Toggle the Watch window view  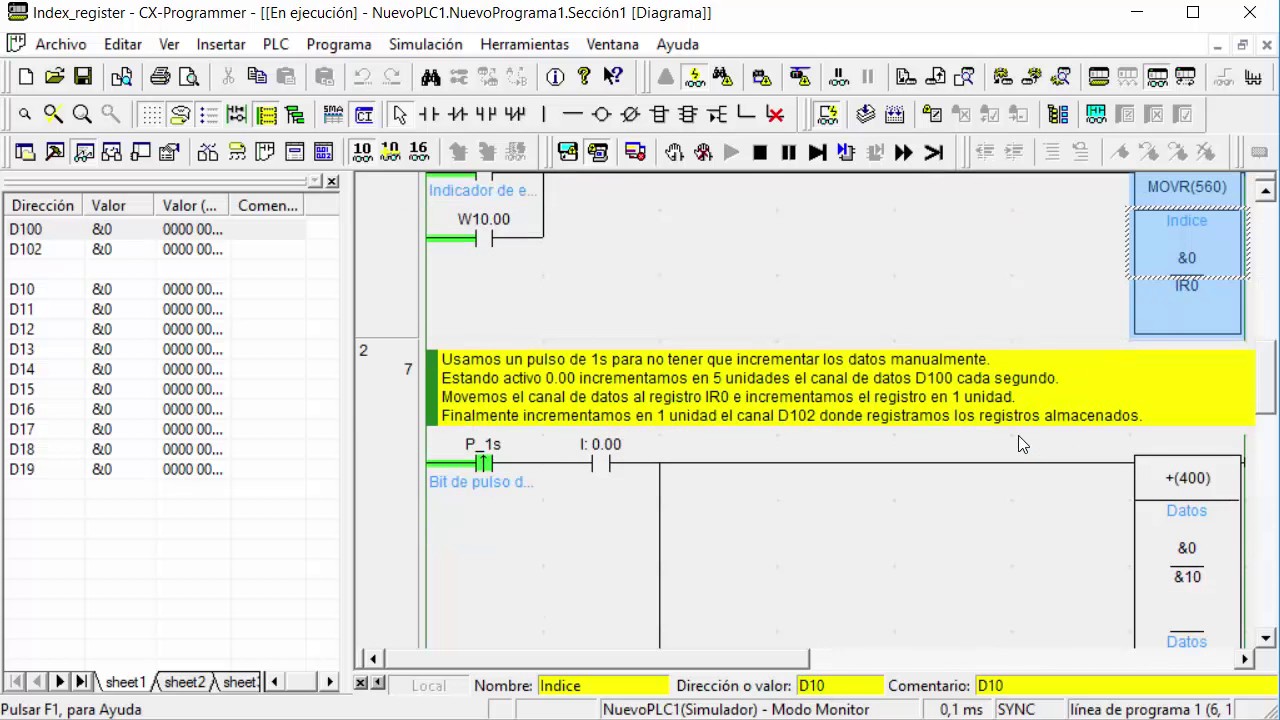coord(83,153)
